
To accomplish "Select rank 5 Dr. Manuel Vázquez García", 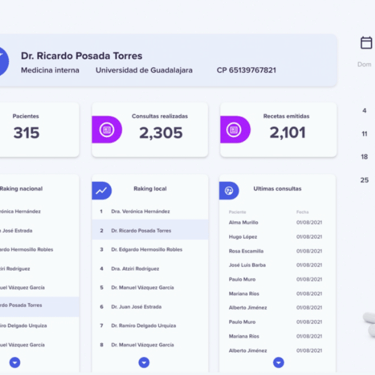I will [150, 287].
